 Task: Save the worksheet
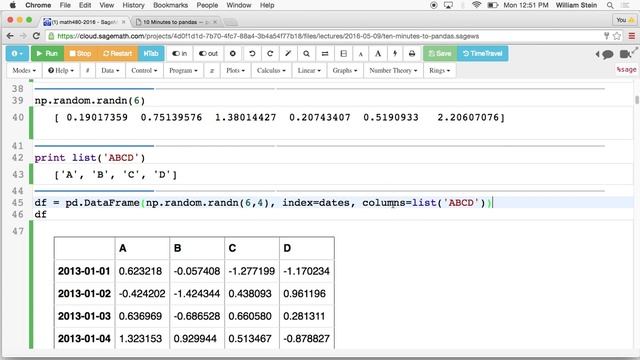(x=440, y=53)
